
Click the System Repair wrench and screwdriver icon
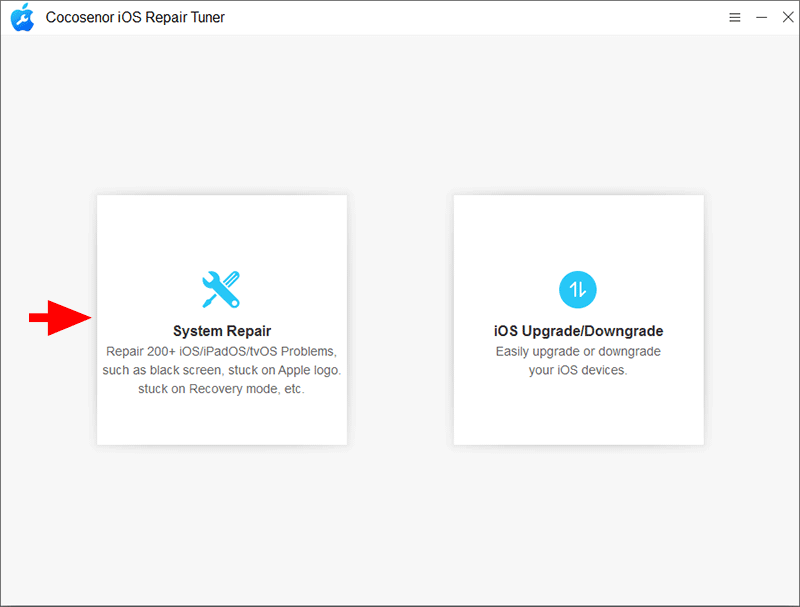(x=221, y=289)
